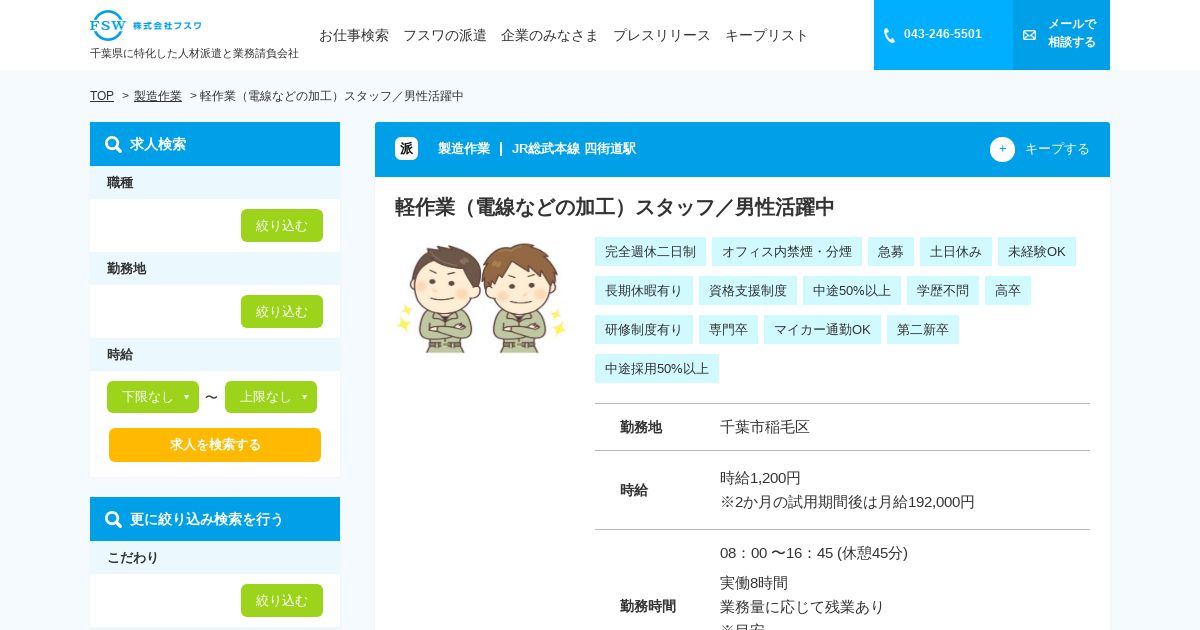Open the 企業のみなさま menu item
This screenshot has width=1200, height=630.
550,35
